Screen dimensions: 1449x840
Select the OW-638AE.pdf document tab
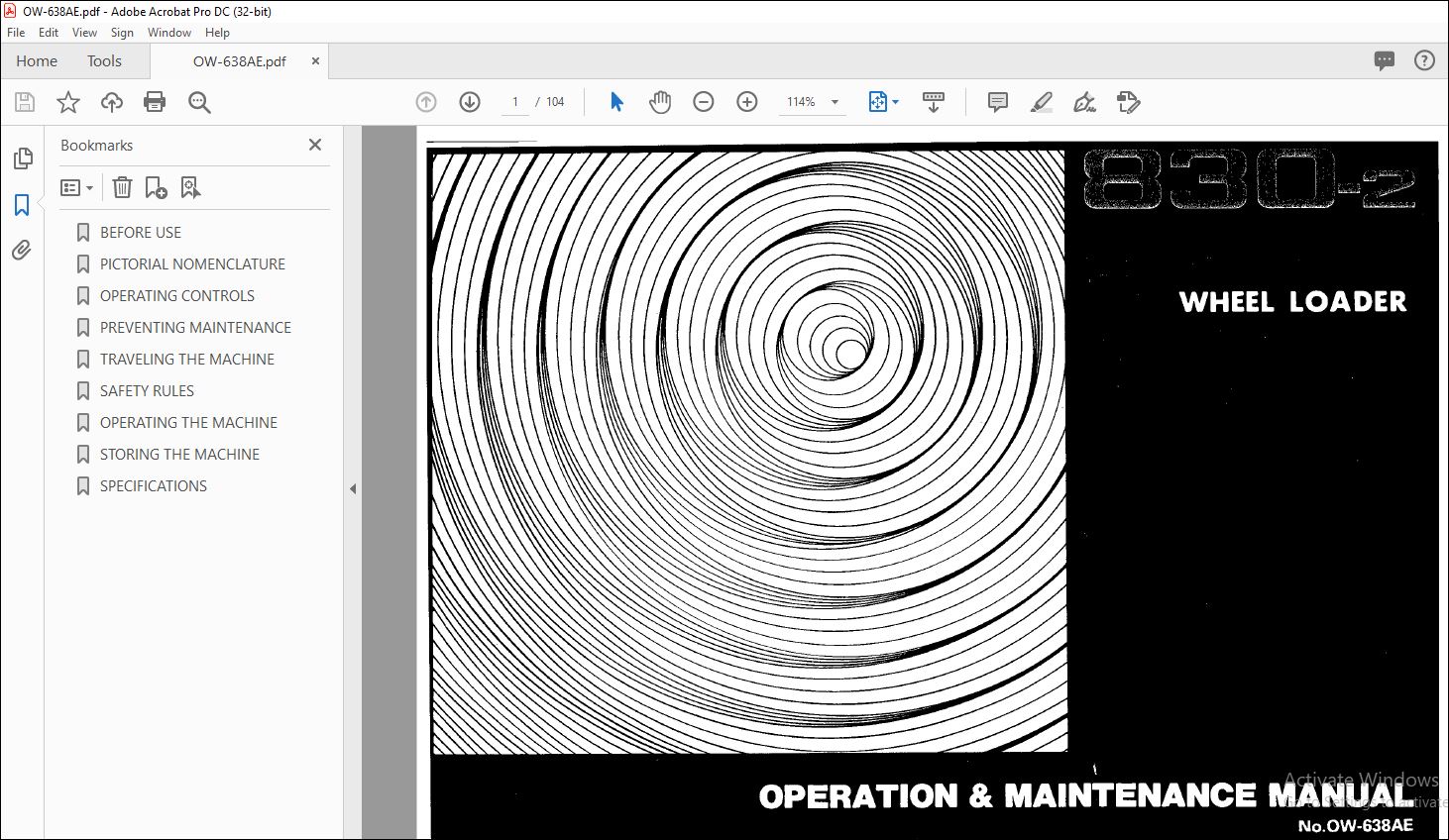pos(239,61)
